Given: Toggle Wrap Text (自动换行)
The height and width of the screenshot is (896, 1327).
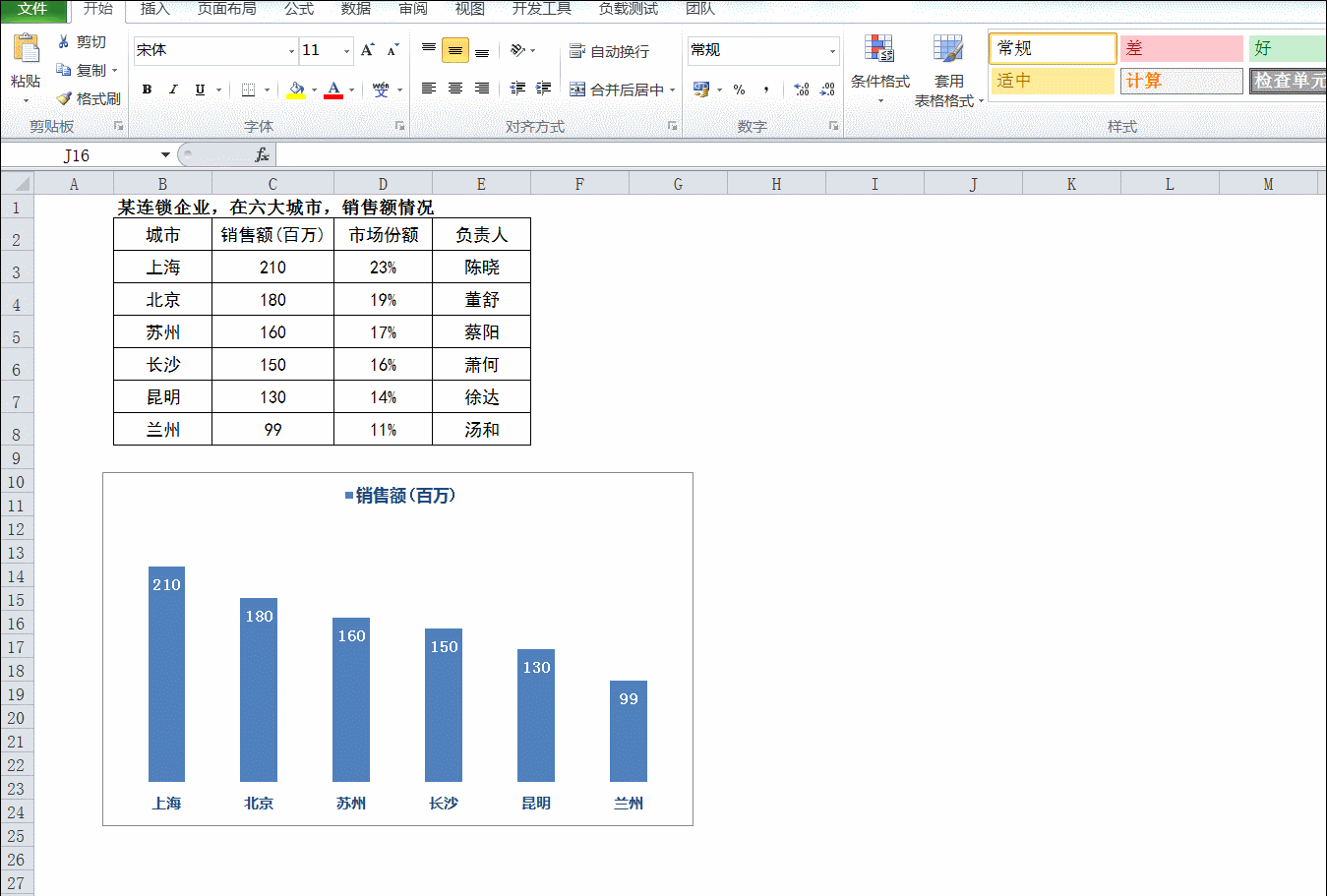Looking at the screenshot, I should tap(609, 51).
